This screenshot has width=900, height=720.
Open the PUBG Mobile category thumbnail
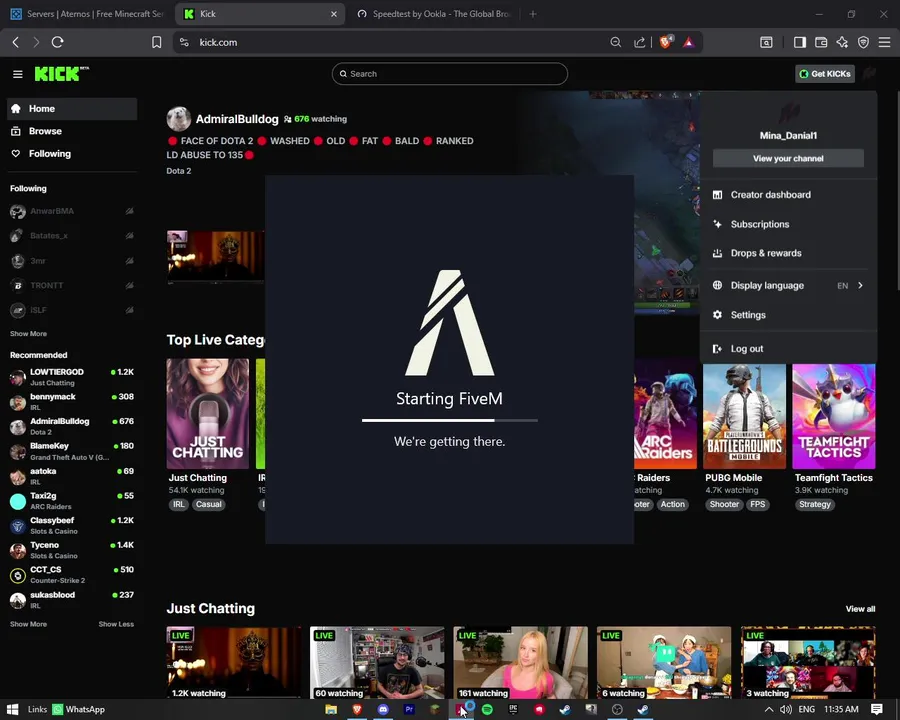click(x=744, y=416)
